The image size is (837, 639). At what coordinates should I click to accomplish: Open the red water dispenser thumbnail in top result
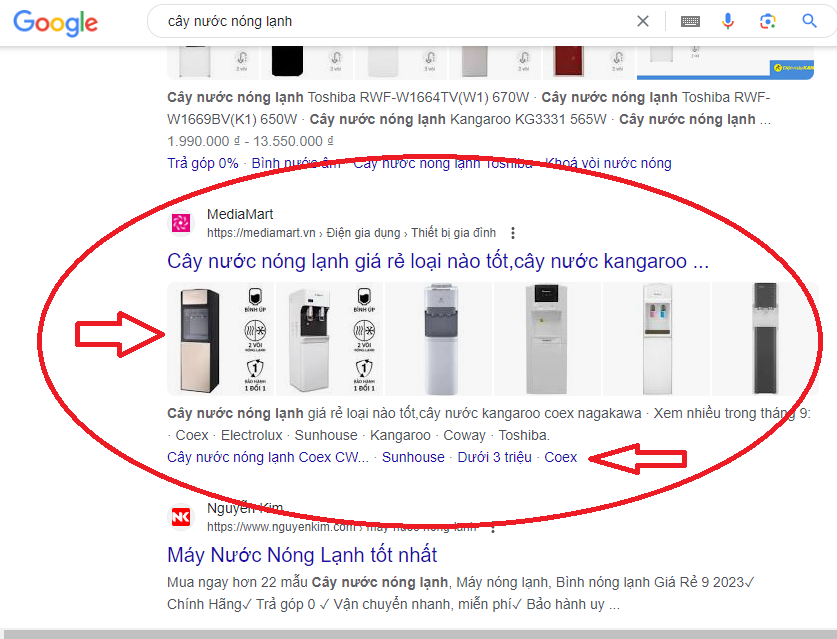tap(588, 62)
